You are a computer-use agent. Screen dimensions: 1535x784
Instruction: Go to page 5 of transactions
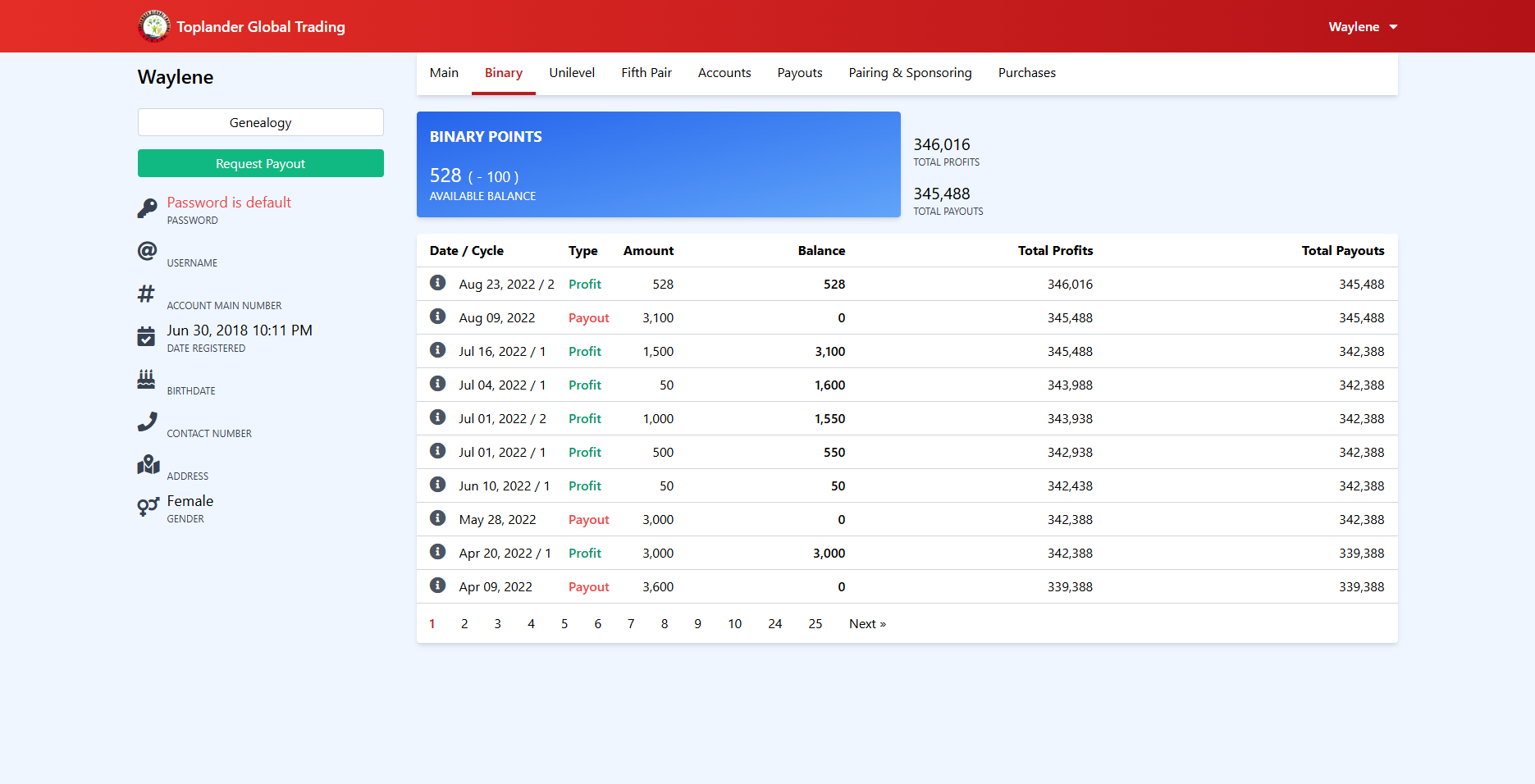(x=564, y=623)
